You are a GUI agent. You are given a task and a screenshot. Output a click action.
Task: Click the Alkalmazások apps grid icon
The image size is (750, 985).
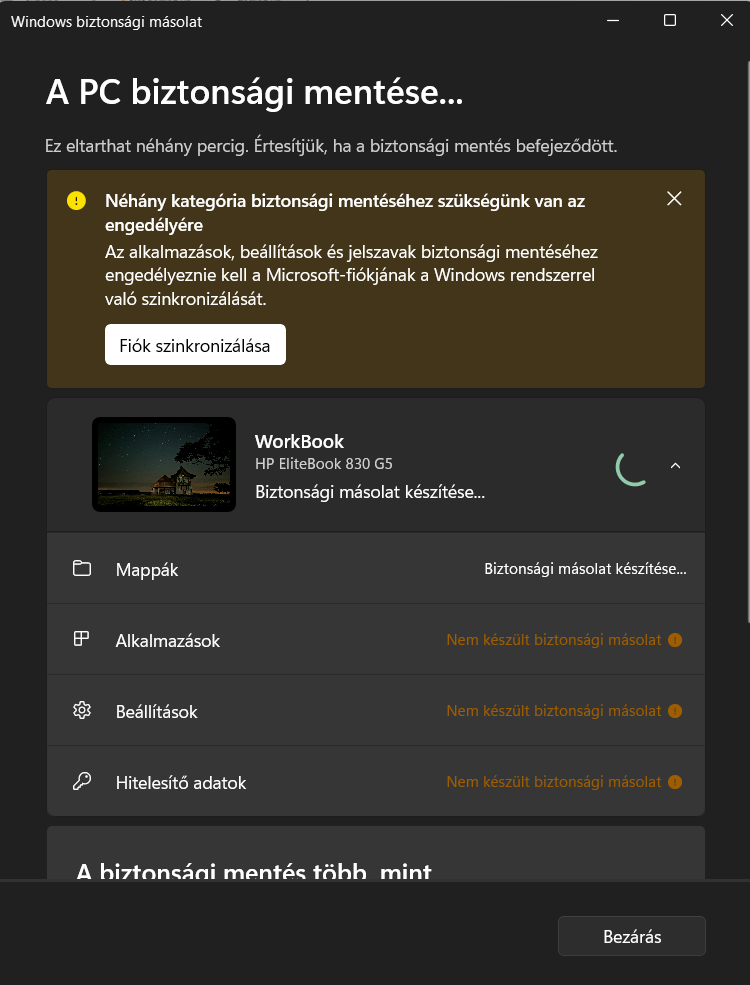(82, 639)
